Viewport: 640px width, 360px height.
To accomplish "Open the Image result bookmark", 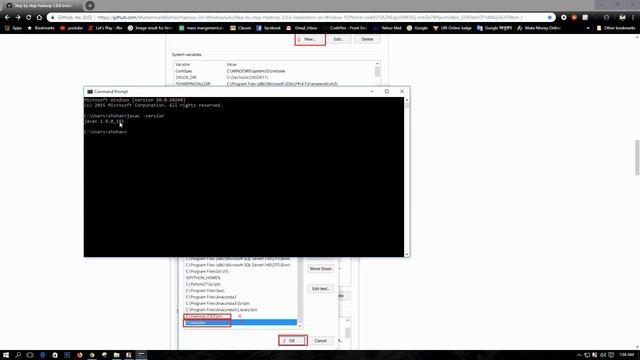I will pyautogui.click(x=150, y=28).
